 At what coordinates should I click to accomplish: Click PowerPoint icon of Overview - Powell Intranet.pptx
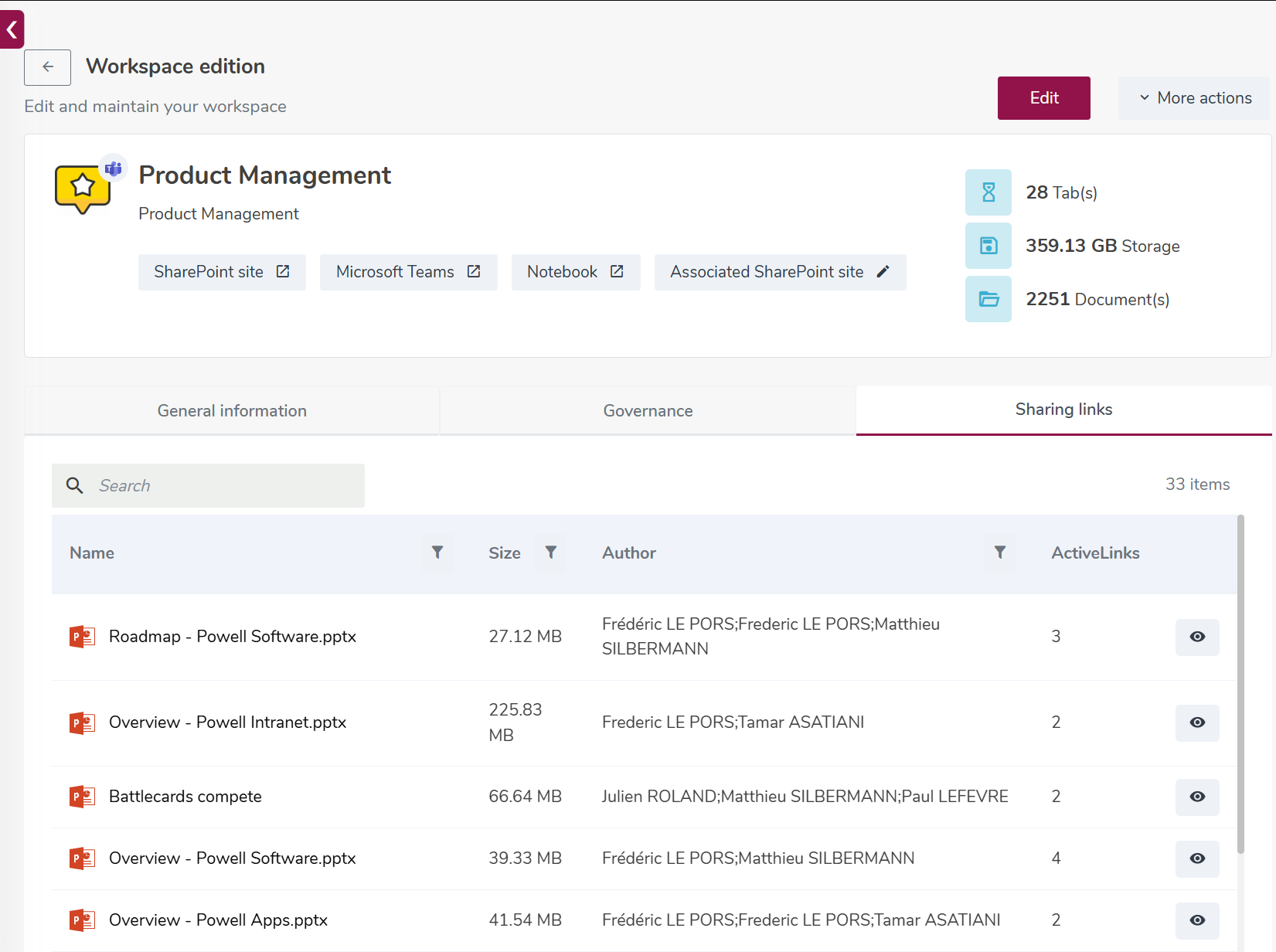coord(82,722)
